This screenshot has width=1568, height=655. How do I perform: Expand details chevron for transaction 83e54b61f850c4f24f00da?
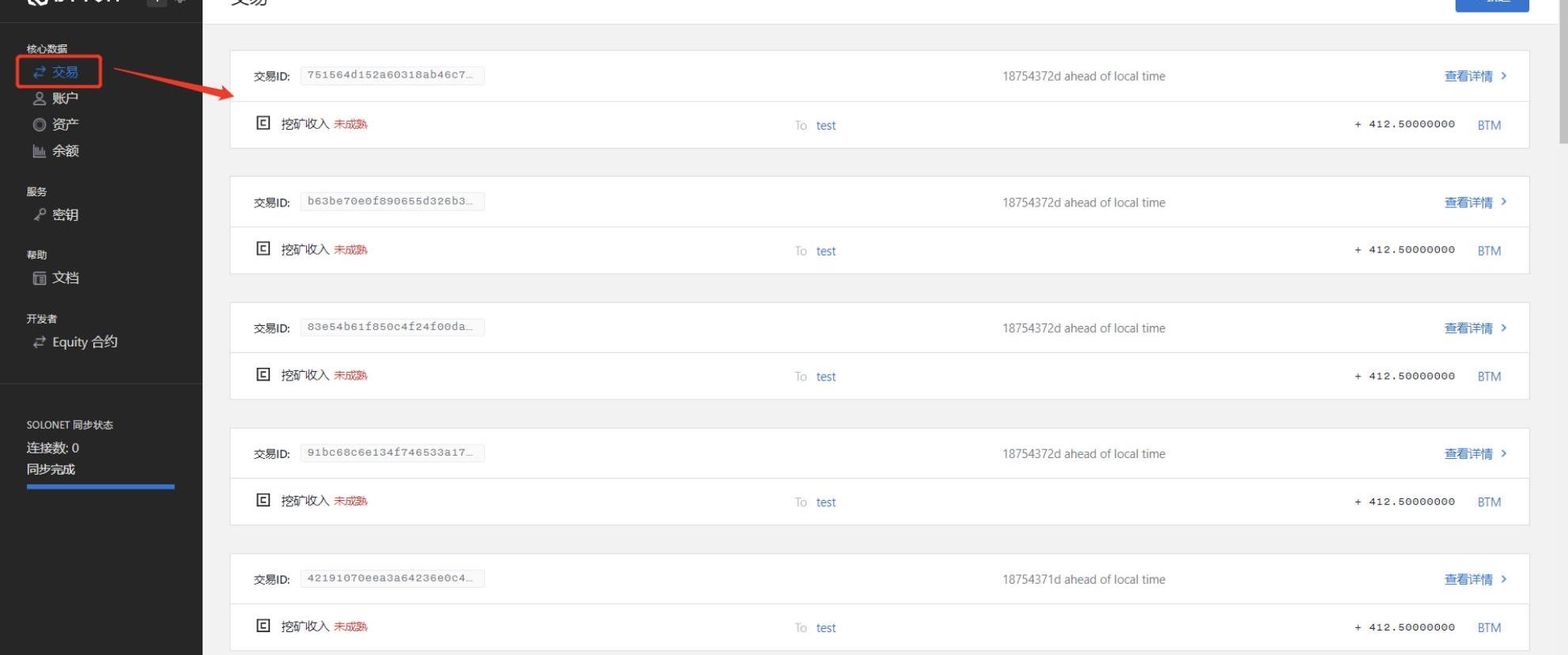coord(1504,327)
